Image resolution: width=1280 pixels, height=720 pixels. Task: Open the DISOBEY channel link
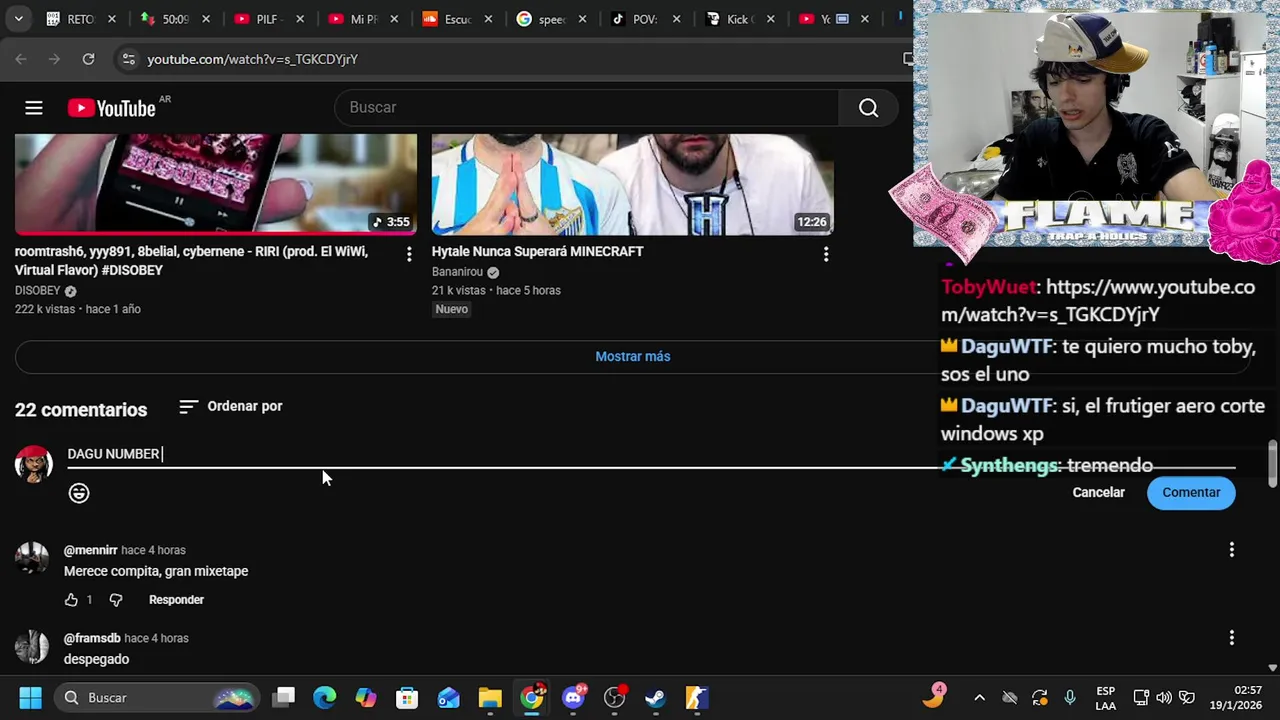point(38,291)
